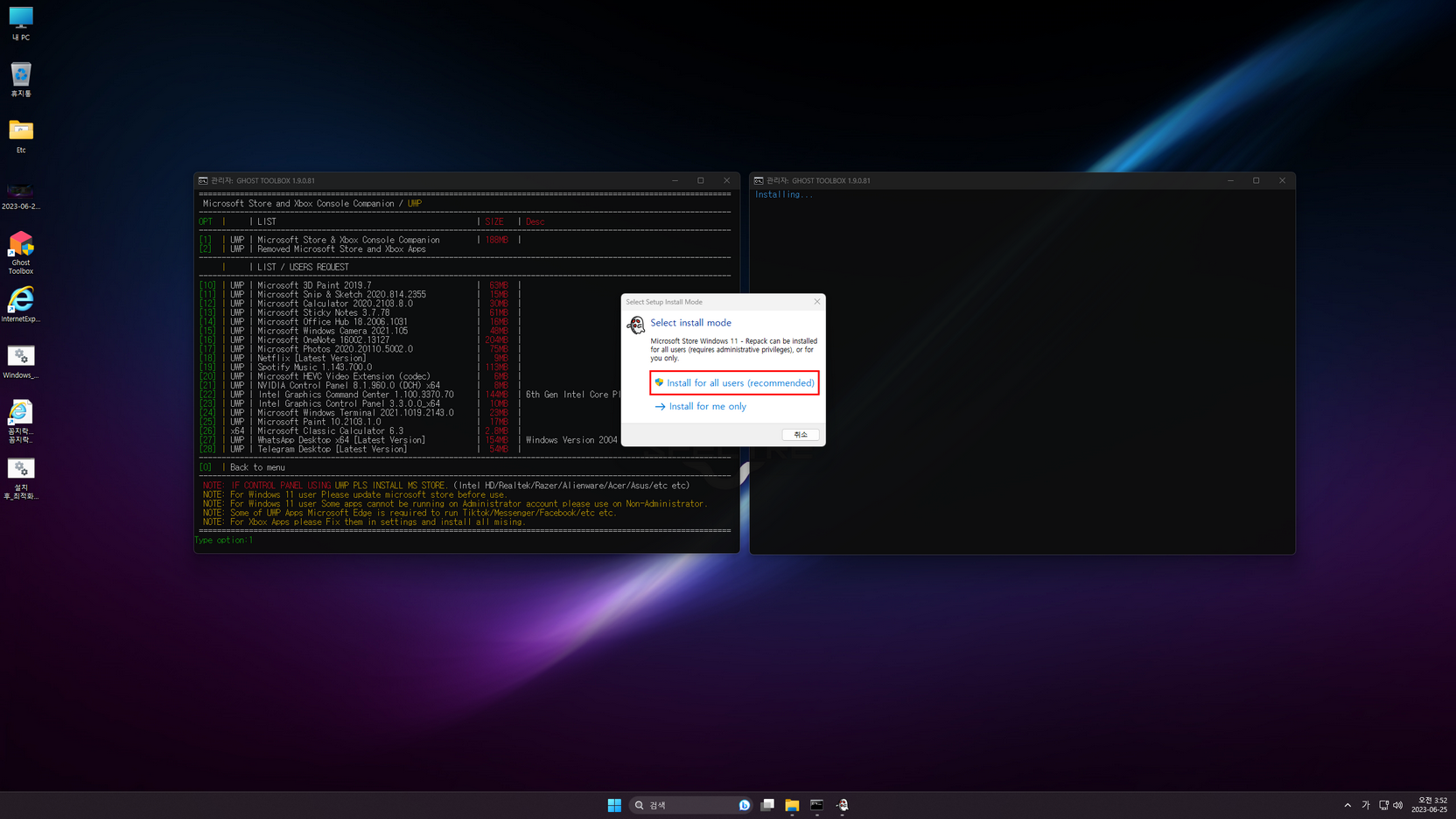
Task: Maximize the left Ghost Toolbox window
Action: [701, 181]
